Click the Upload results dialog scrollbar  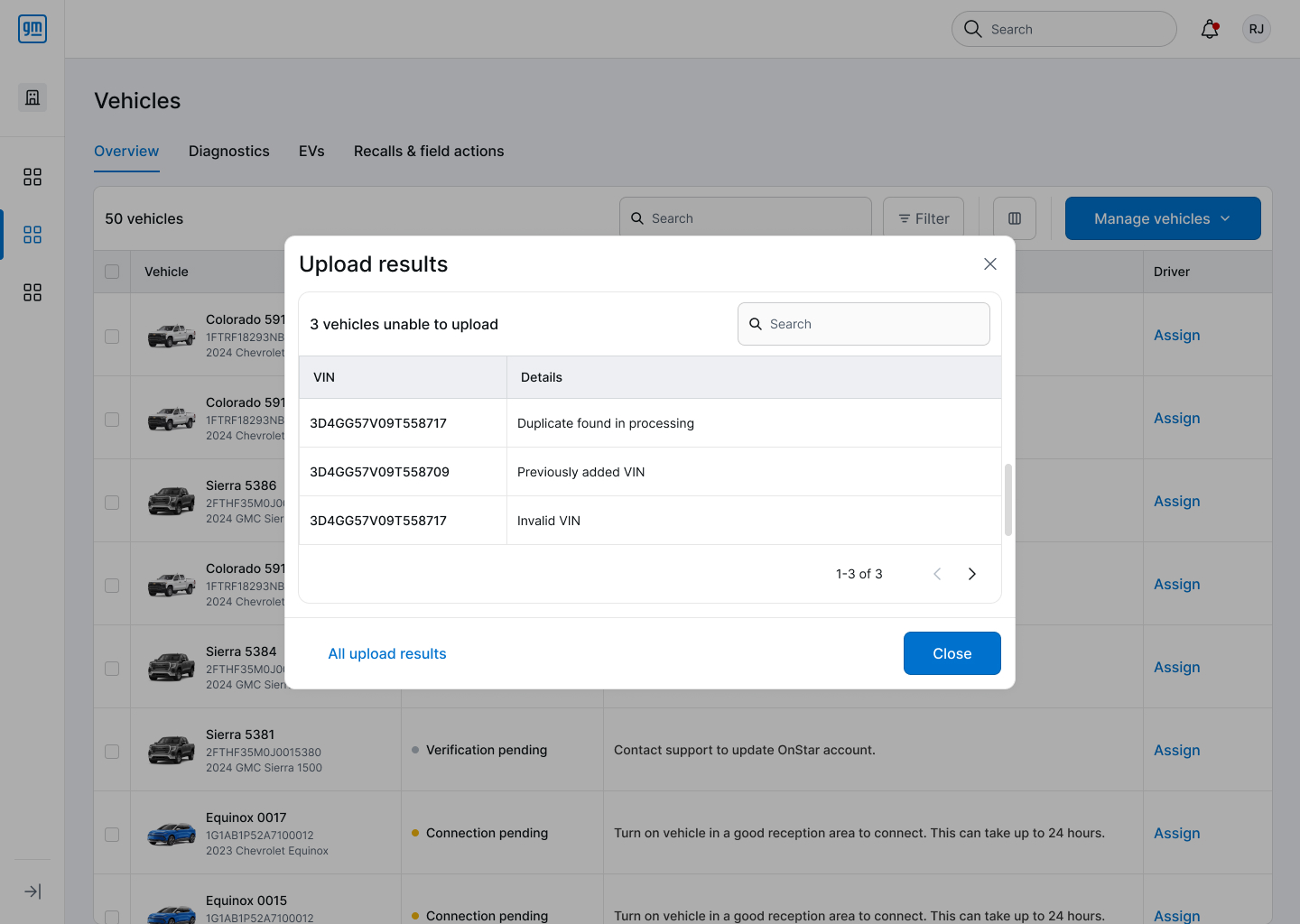1008,500
